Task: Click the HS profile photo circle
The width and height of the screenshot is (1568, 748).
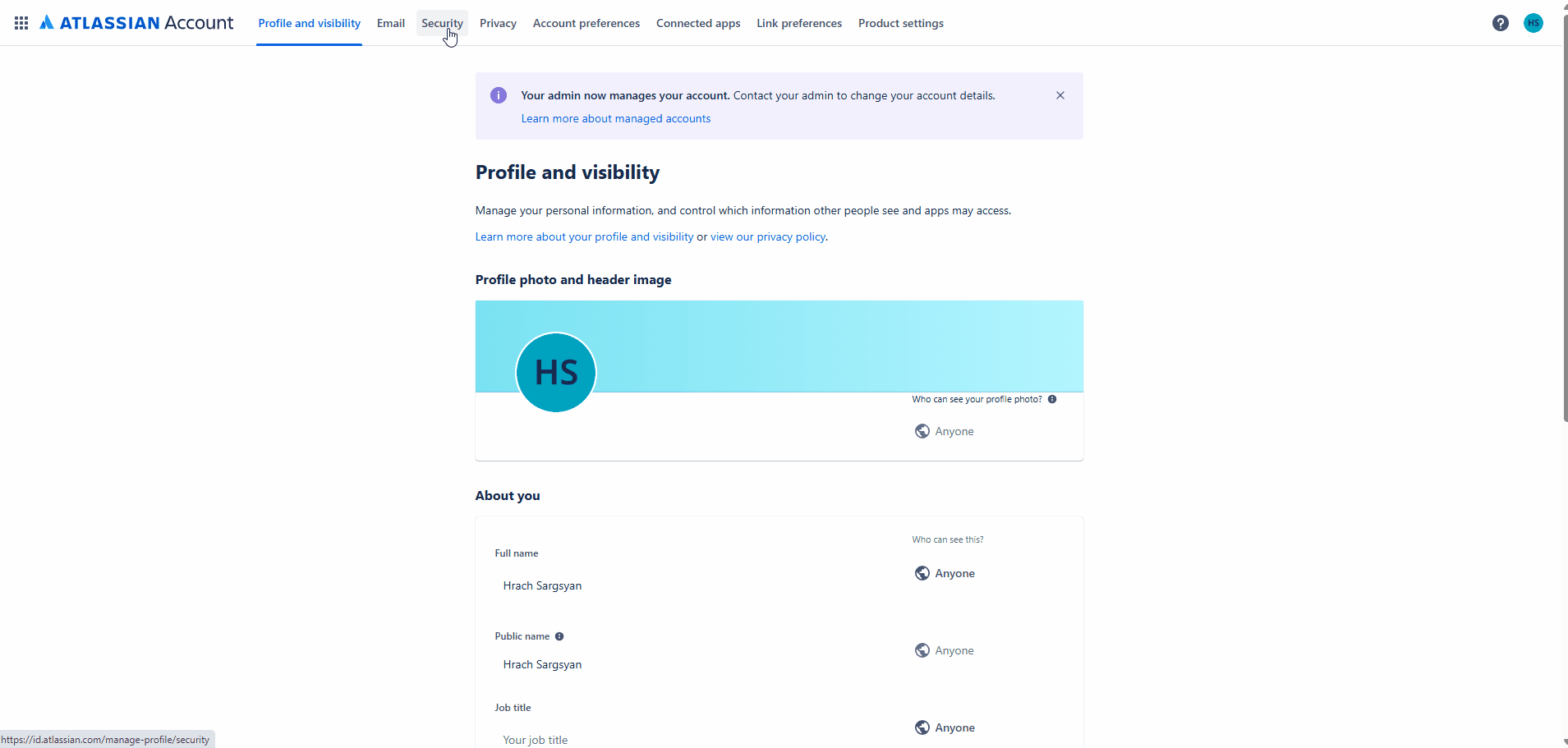Action: click(555, 372)
